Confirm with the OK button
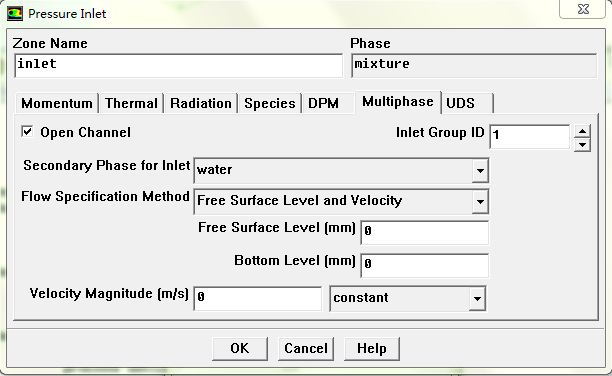612x376 pixels. coord(240,348)
